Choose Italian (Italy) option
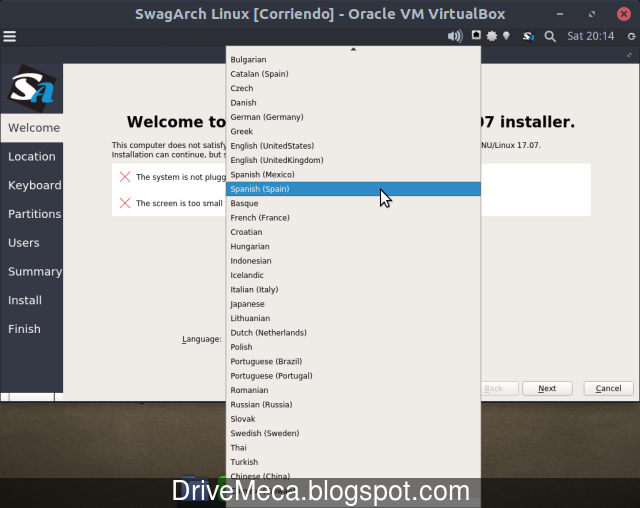The height and width of the screenshot is (508, 640). coord(353,289)
